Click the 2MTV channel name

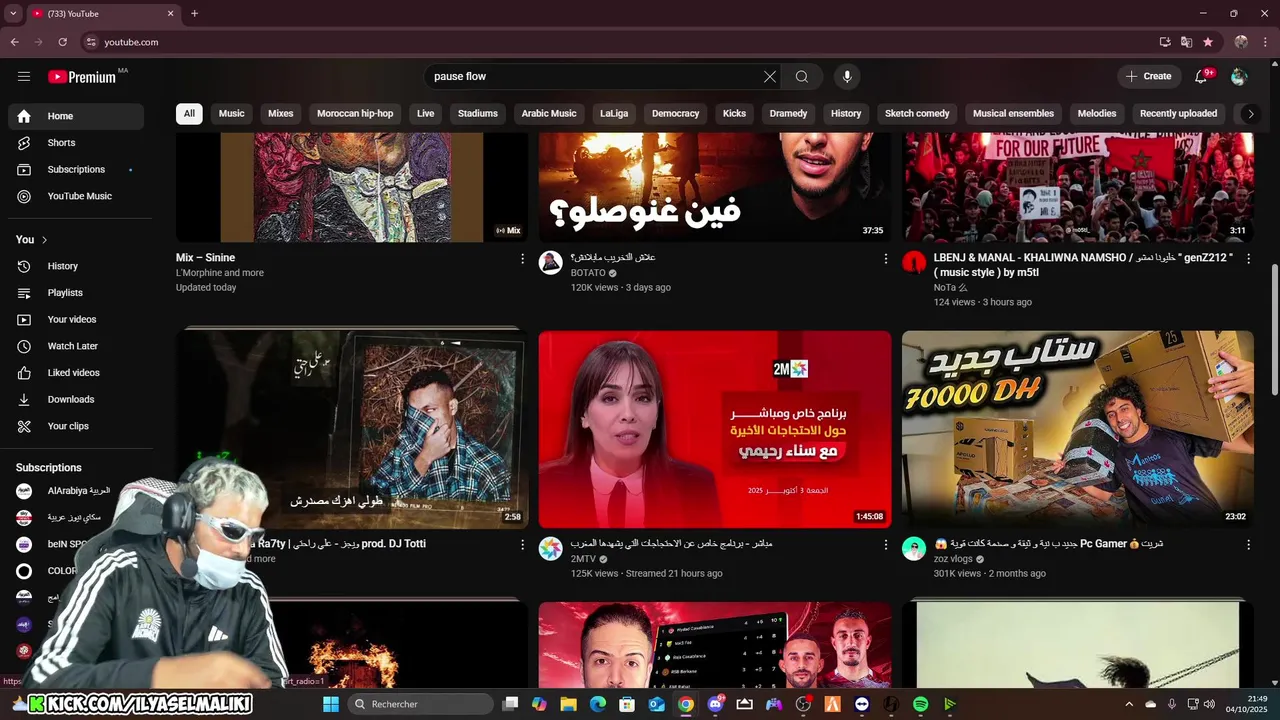click(583, 559)
